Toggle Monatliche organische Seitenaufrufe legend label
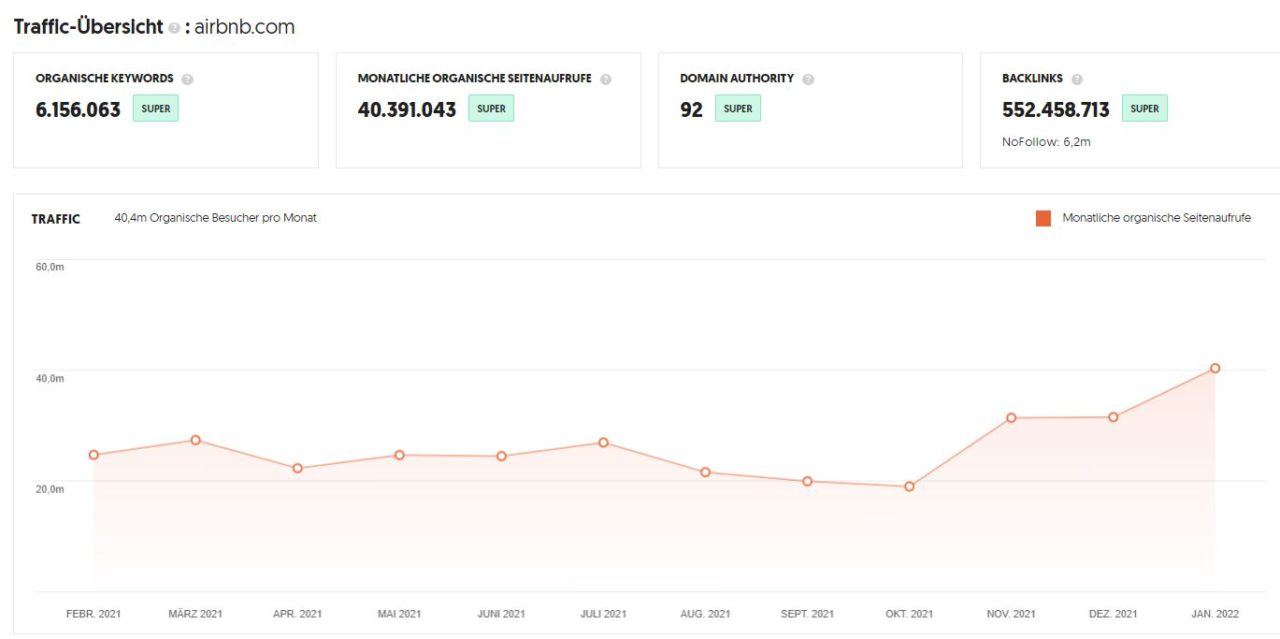 coord(1156,218)
